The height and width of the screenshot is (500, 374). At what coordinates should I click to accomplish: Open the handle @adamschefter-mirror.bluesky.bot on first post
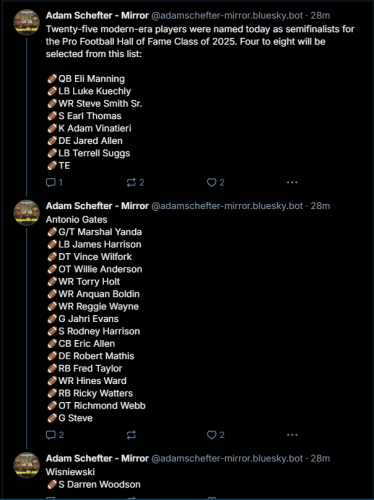pyautogui.click(x=227, y=16)
